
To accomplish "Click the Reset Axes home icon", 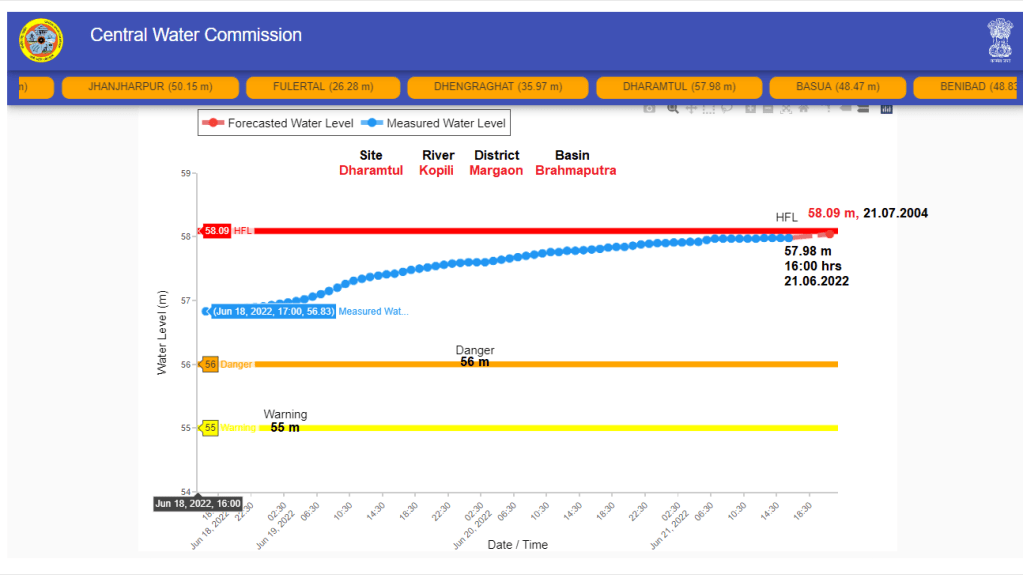I will click(804, 108).
